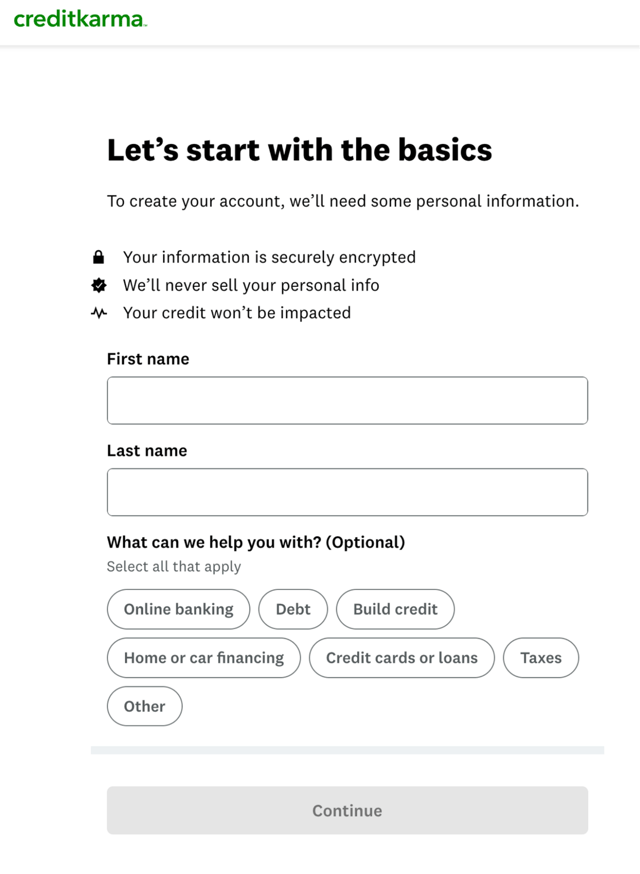Toggle the Debt chip
The image size is (640, 874).
pyautogui.click(x=293, y=609)
